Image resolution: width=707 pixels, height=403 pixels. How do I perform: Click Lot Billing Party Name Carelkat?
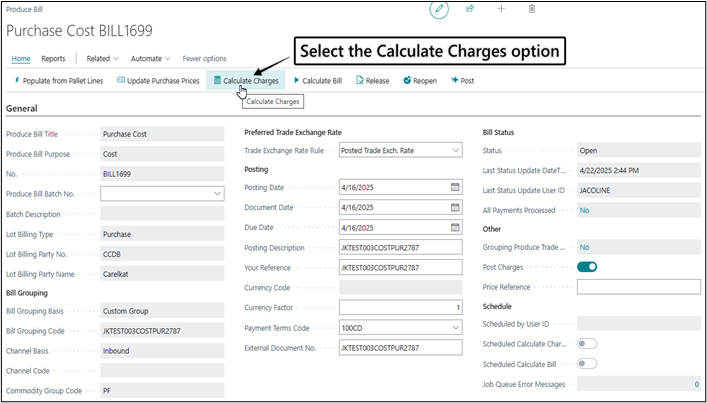click(x=162, y=274)
